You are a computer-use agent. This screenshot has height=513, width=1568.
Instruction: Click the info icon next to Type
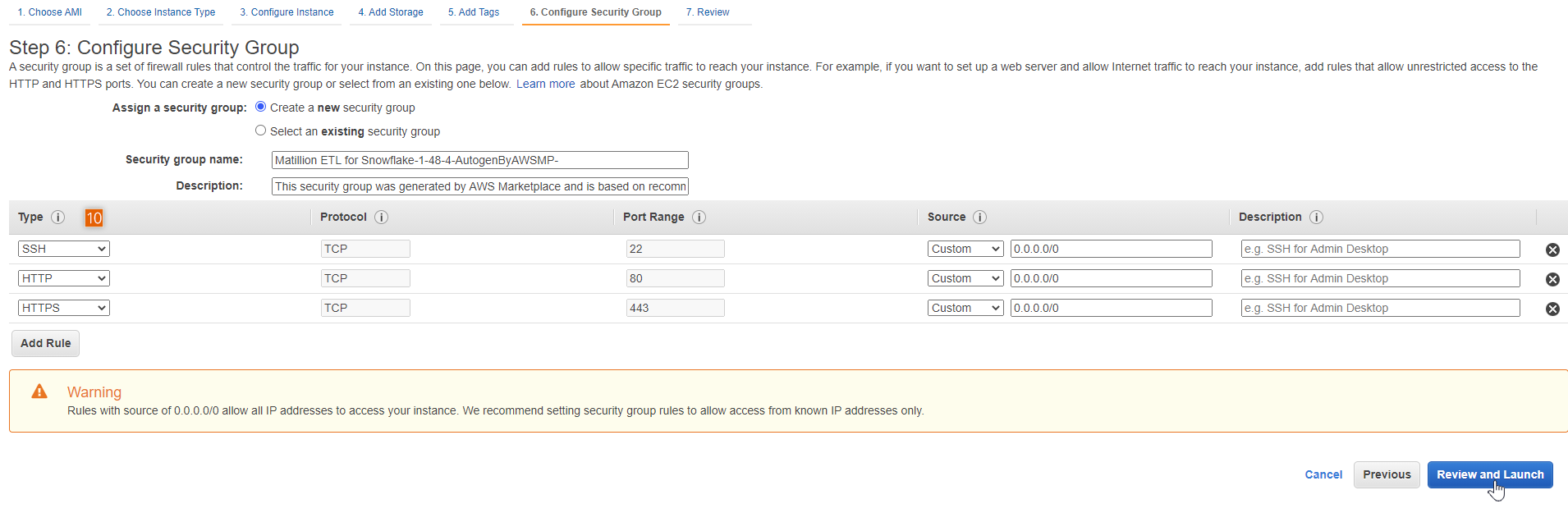(57, 218)
